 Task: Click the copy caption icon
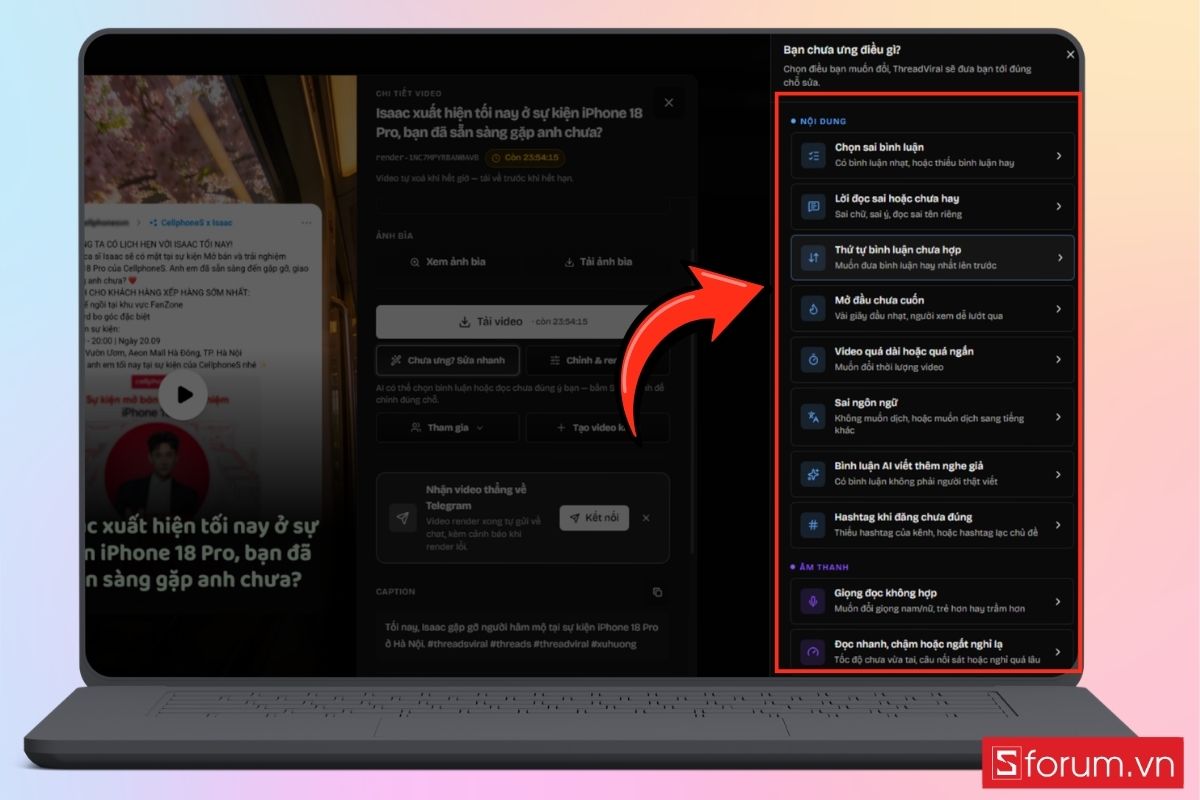(x=657, y=592)
